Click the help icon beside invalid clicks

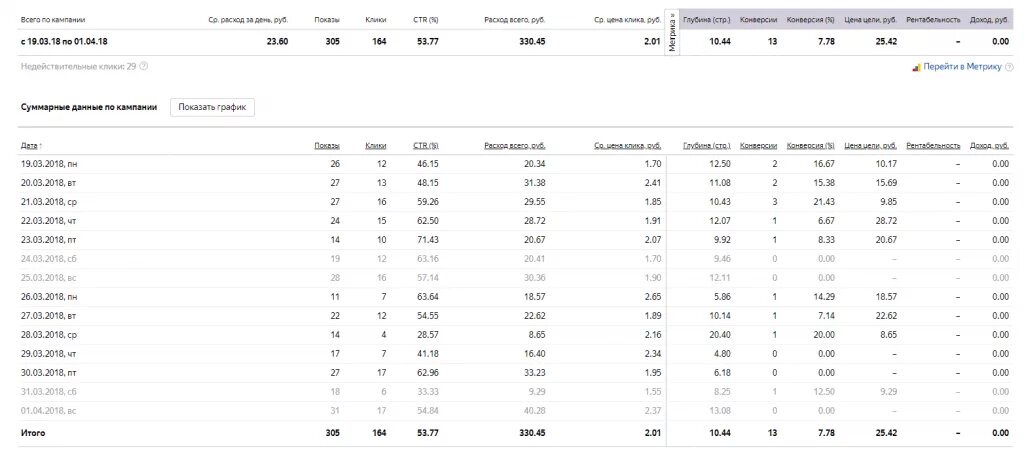point(144,66)
